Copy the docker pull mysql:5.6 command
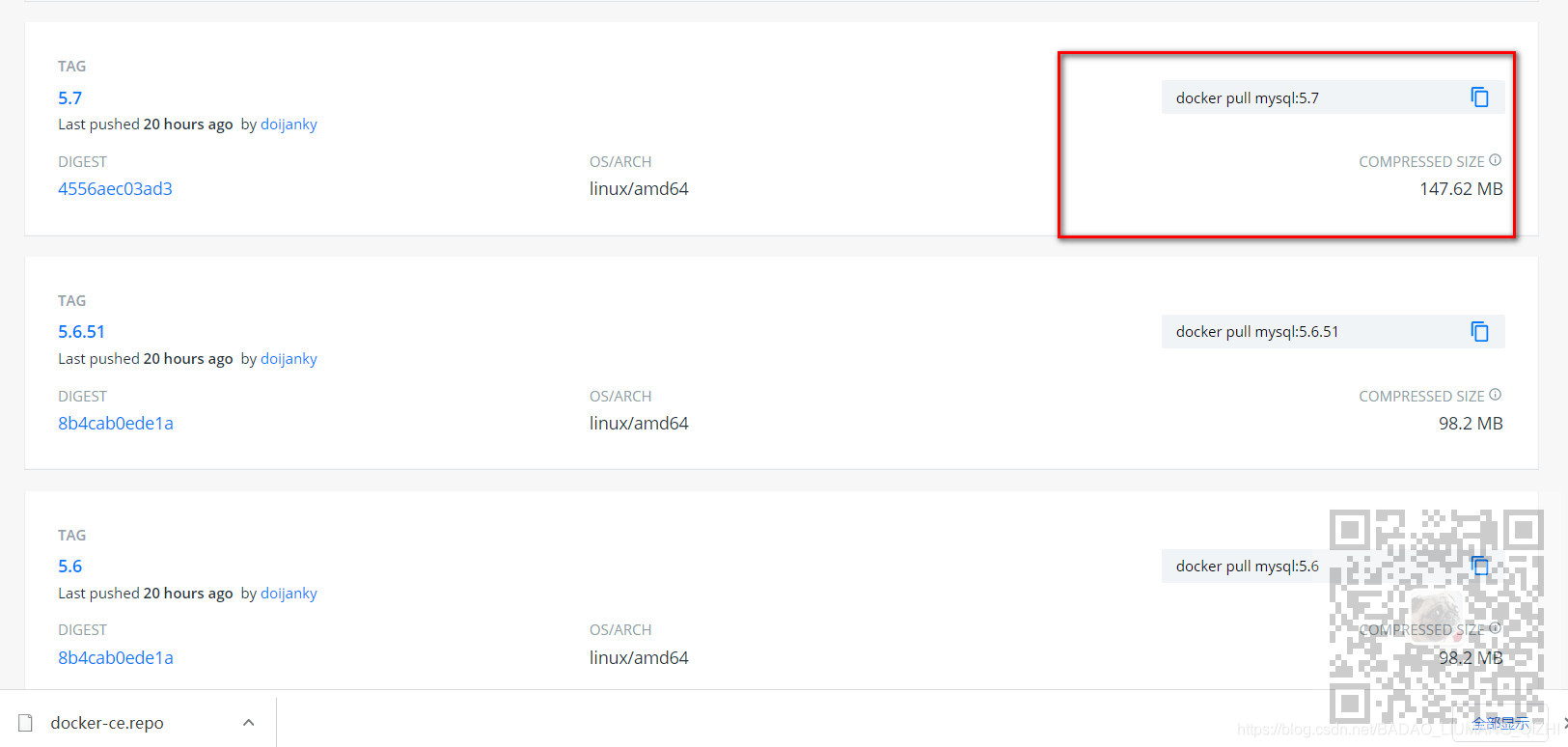This screenshot has width=1568, height=747. pyautogui.click(x=1479, y=566)
